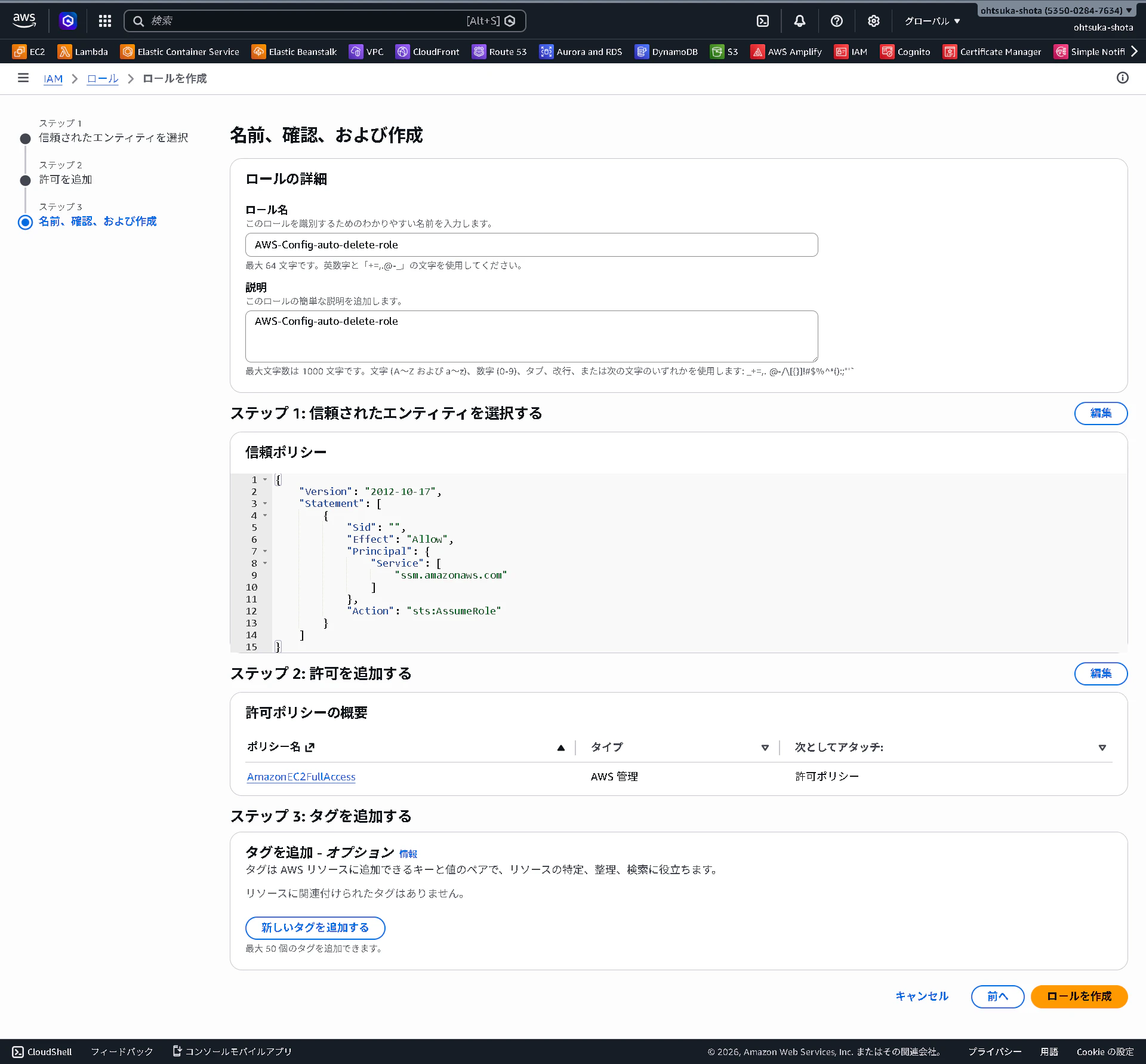Open VPC favorite shortcut
This screenshot has height=1064, width=1146.
(366, 52)
